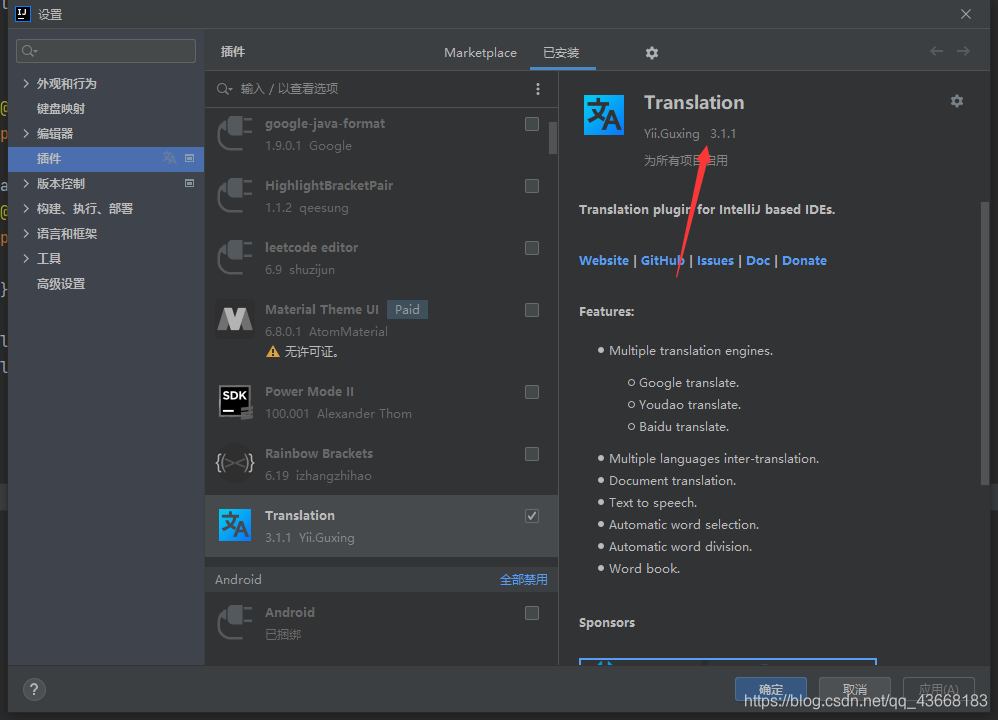This screenshot has height=720, width=998.
Task: Switch to the 已安装 tab
Action: click(561, 53)
